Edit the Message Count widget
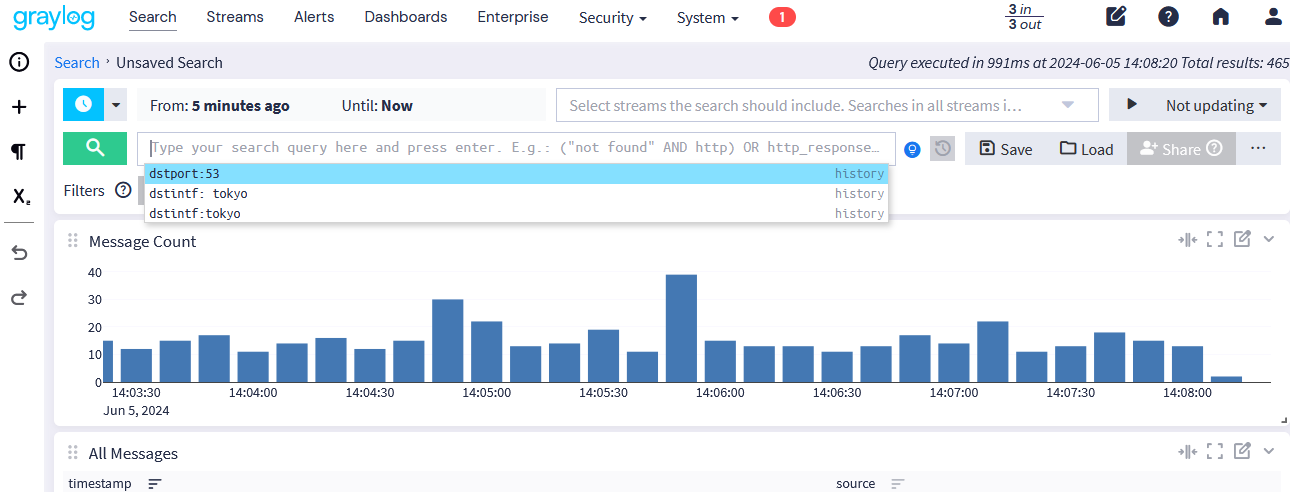This screenshot has height=492, width=1290. (1242, 239)
